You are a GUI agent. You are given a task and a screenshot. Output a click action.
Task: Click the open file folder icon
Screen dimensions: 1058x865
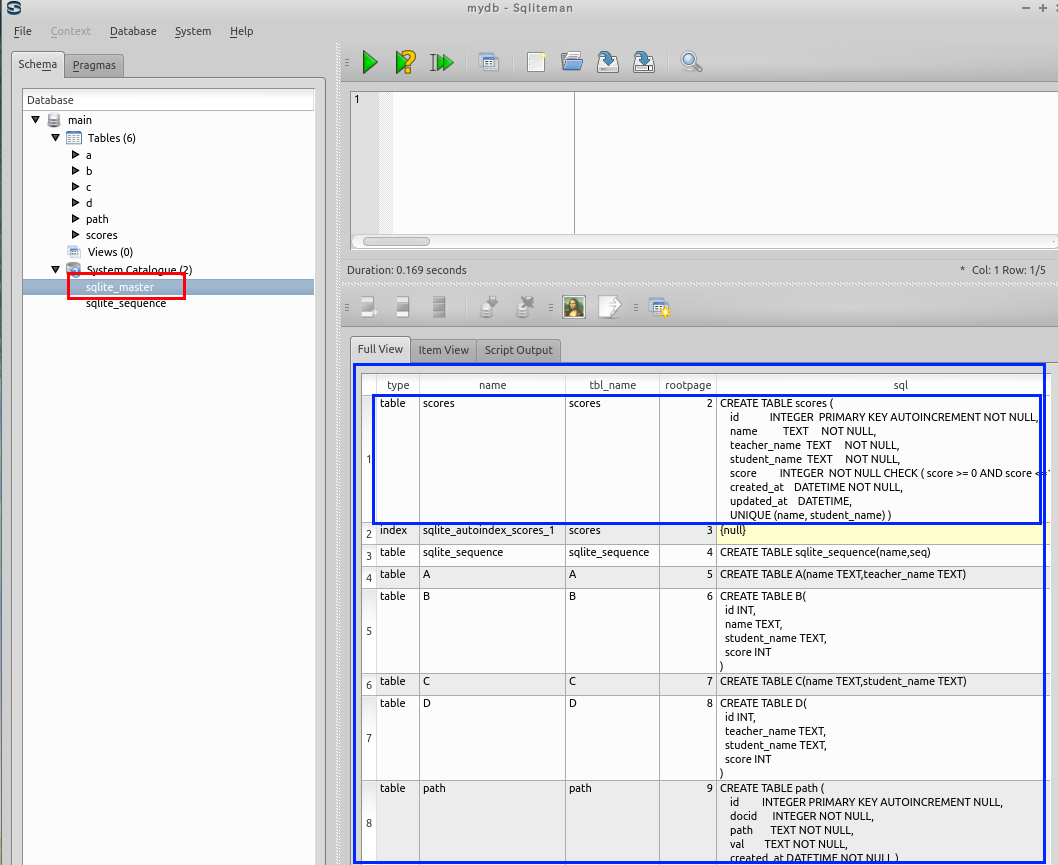coord(572,62)
